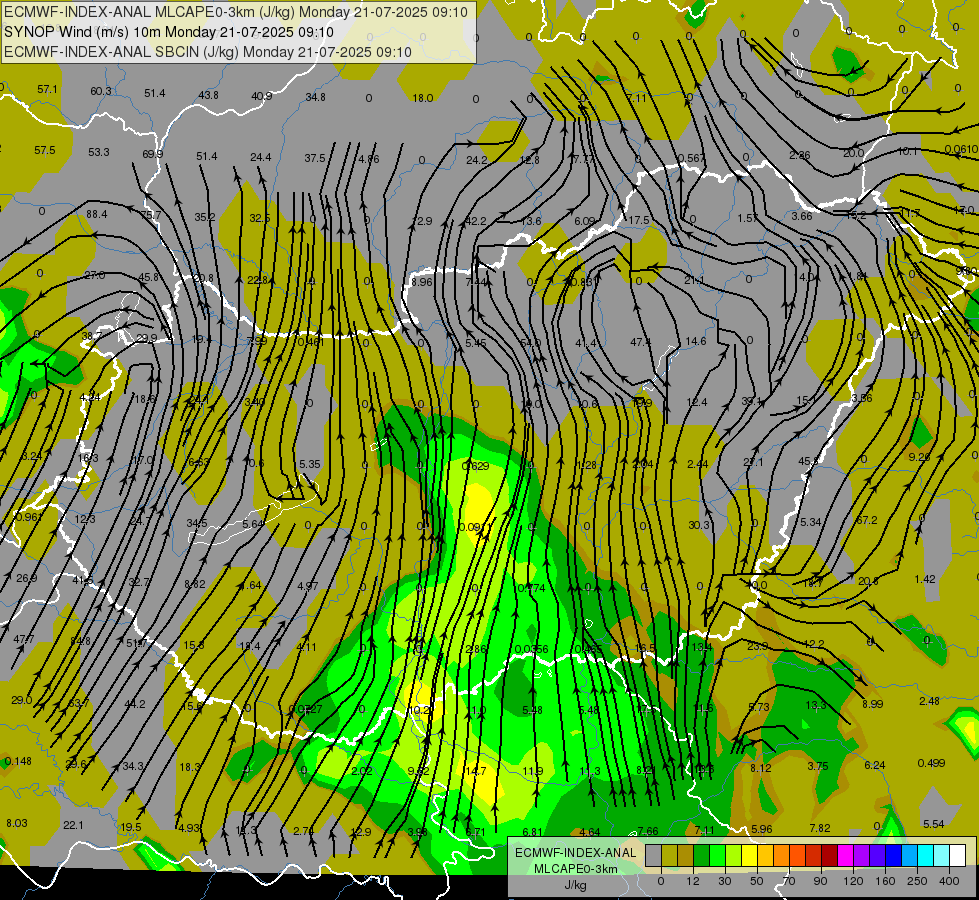979x900 pixels.
Task: Click the map value '0.474'
Action: 531,588
